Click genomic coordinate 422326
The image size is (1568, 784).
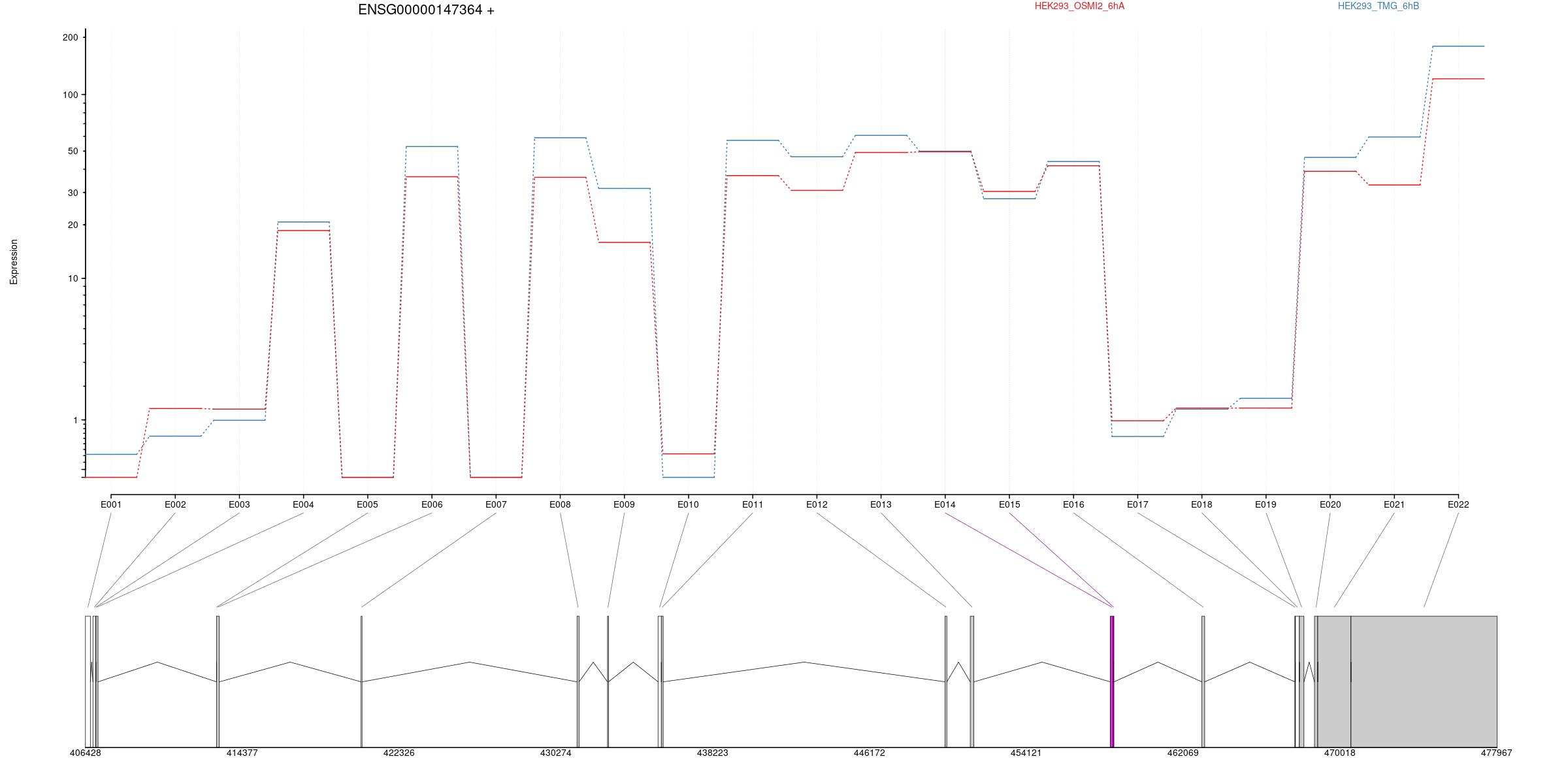(x=399, y=753)
